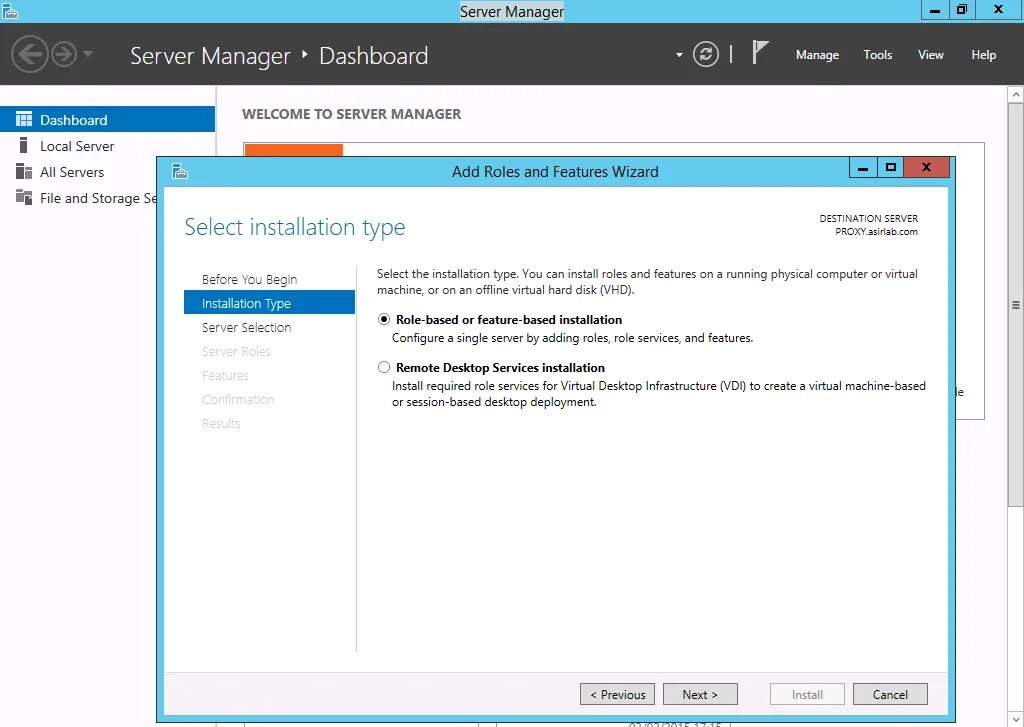Click the breadcrumb arrow between Server Manager and Dashboard
1024x727 pixels.
pos(305,55)
